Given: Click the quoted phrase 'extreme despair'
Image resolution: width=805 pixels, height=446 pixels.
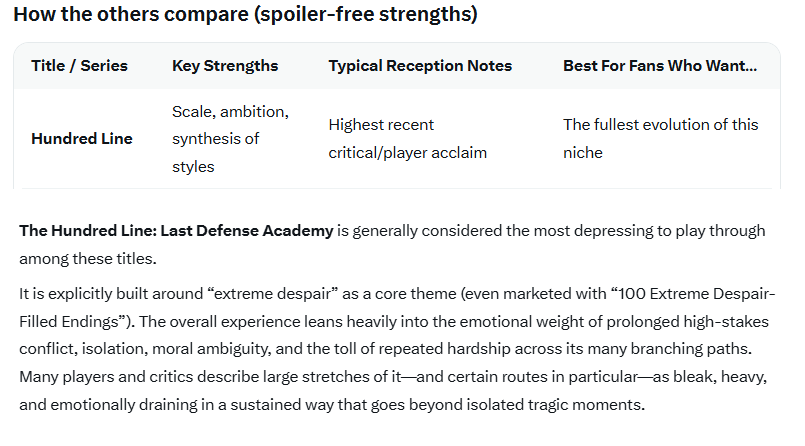Looking at the screenshot, I should [273, 294].
